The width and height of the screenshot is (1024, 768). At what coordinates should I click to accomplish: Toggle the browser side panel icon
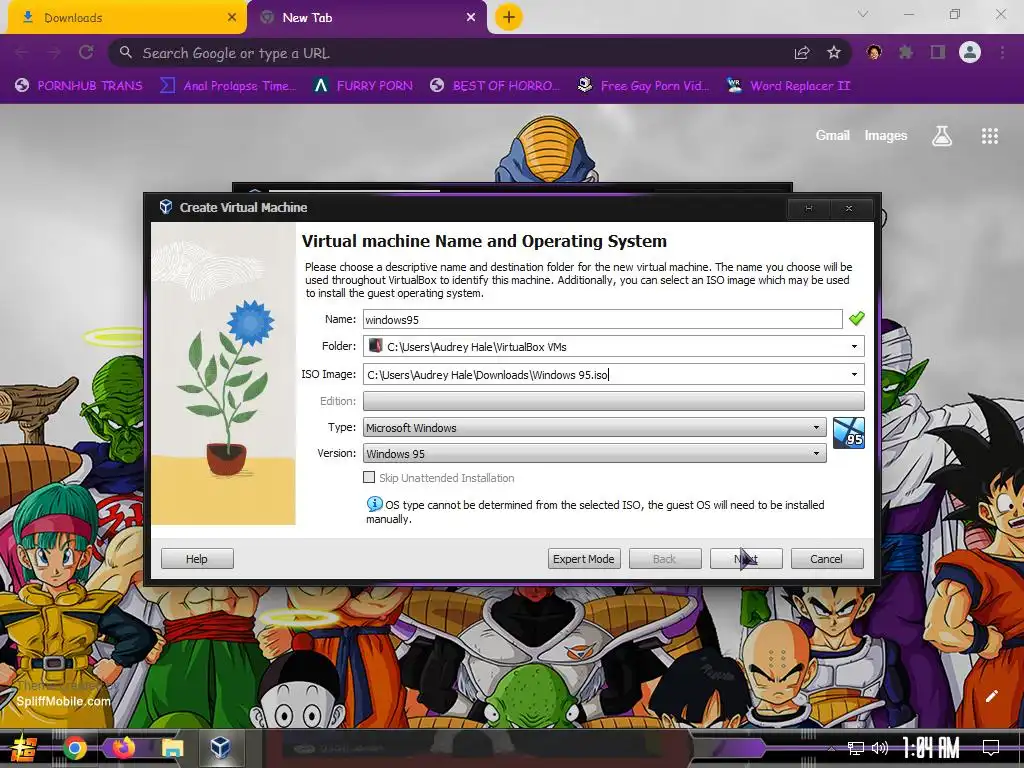click(x=938, y=52)
